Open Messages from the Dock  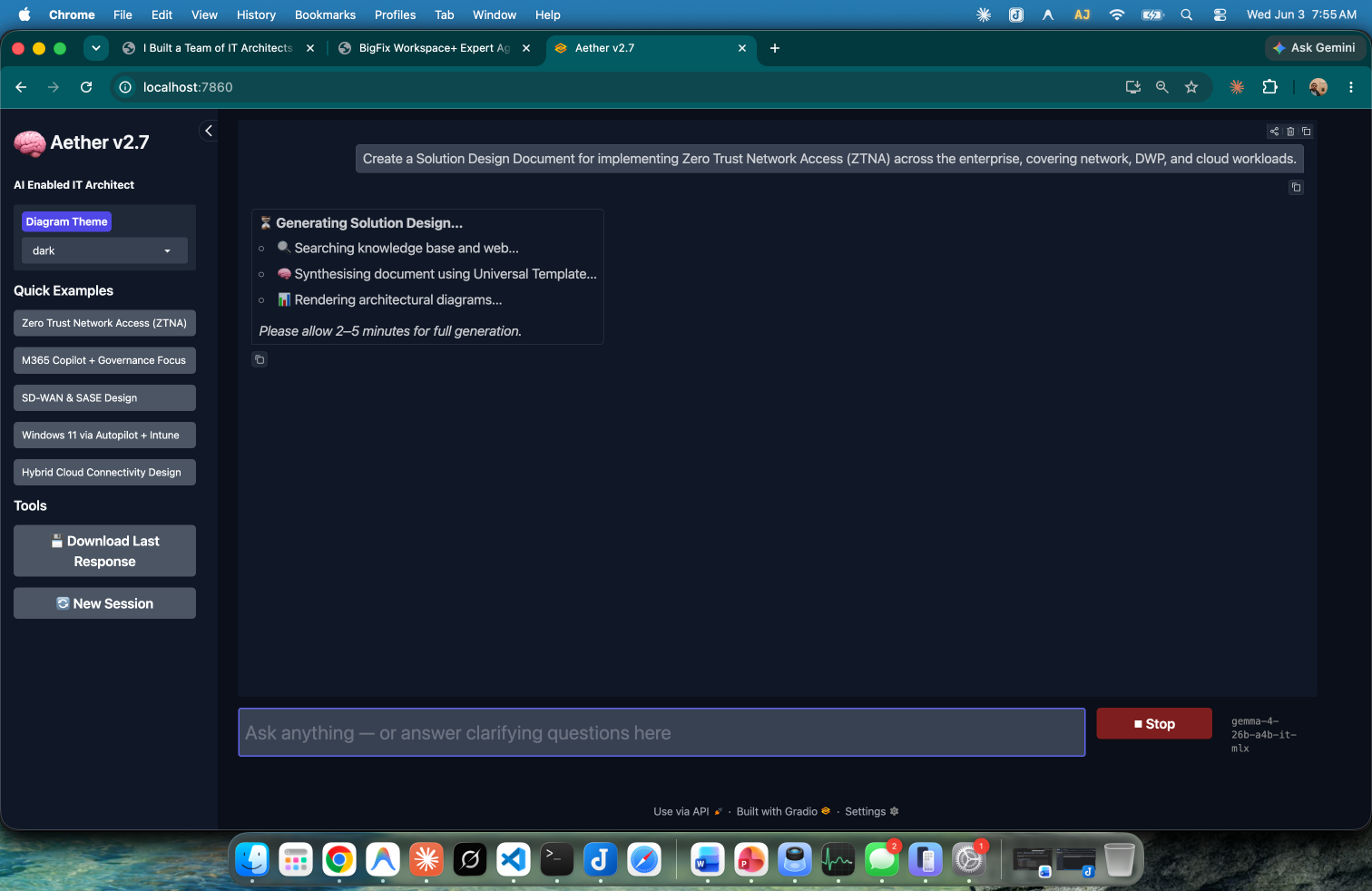point(882,859)
